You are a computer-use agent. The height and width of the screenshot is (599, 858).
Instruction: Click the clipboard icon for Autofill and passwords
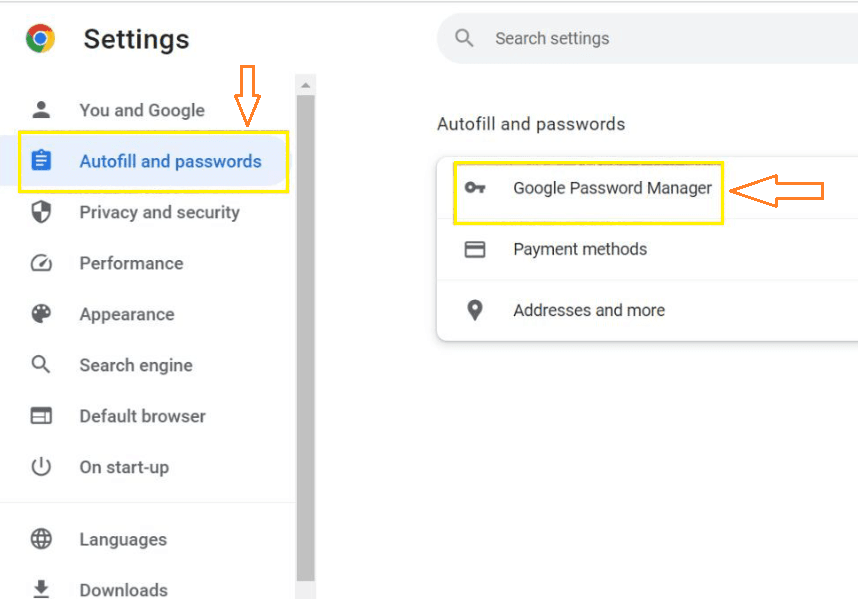pos(41,160)
